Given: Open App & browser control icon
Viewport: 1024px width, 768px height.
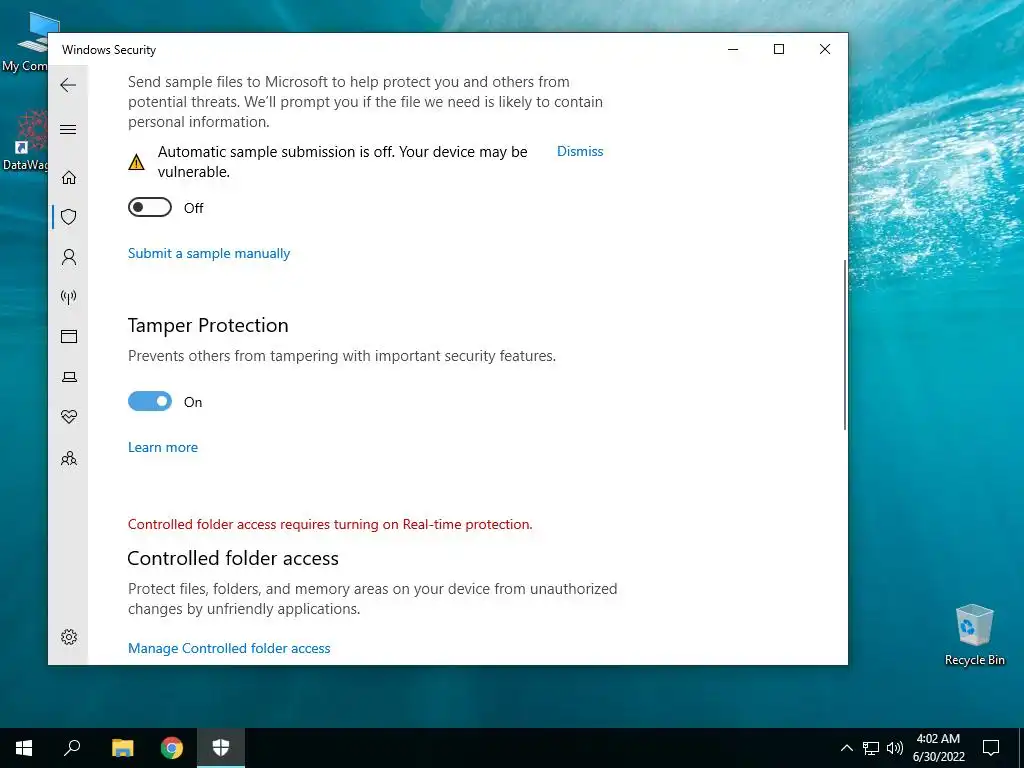Looking at the screenshot, I should pos(69,336).
